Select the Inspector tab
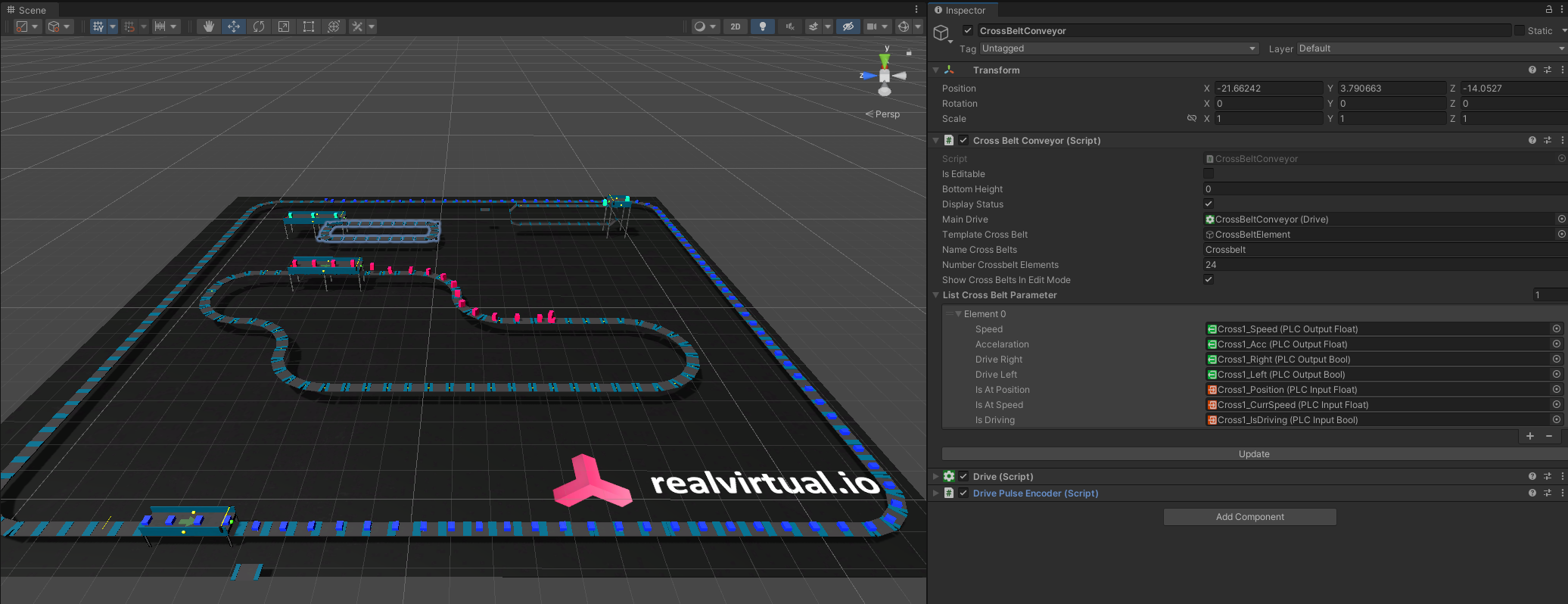Viewport: 1568px width, 604px height. tap(961, 10)
